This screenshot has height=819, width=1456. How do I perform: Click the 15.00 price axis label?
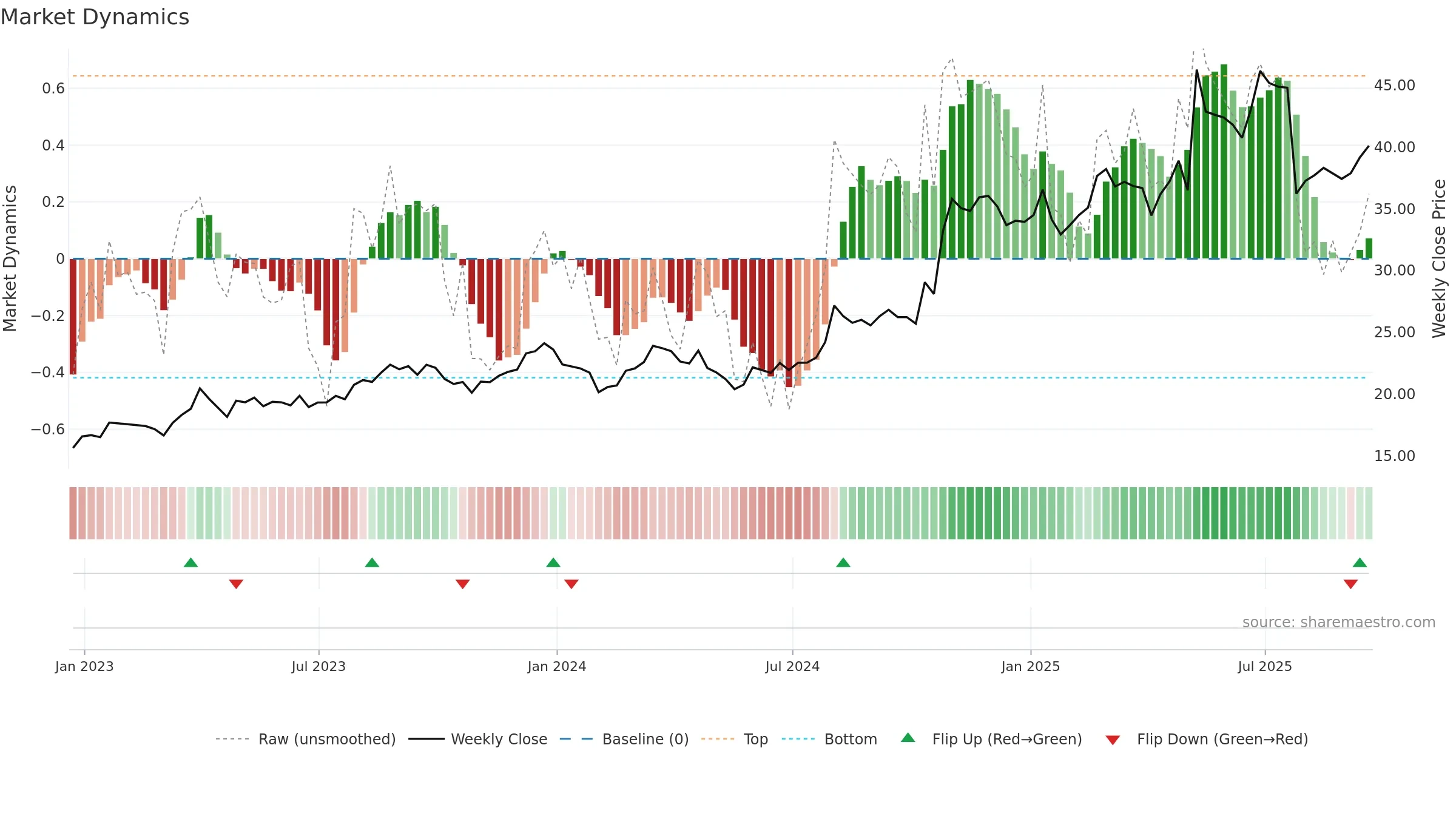coord(1395,456)
